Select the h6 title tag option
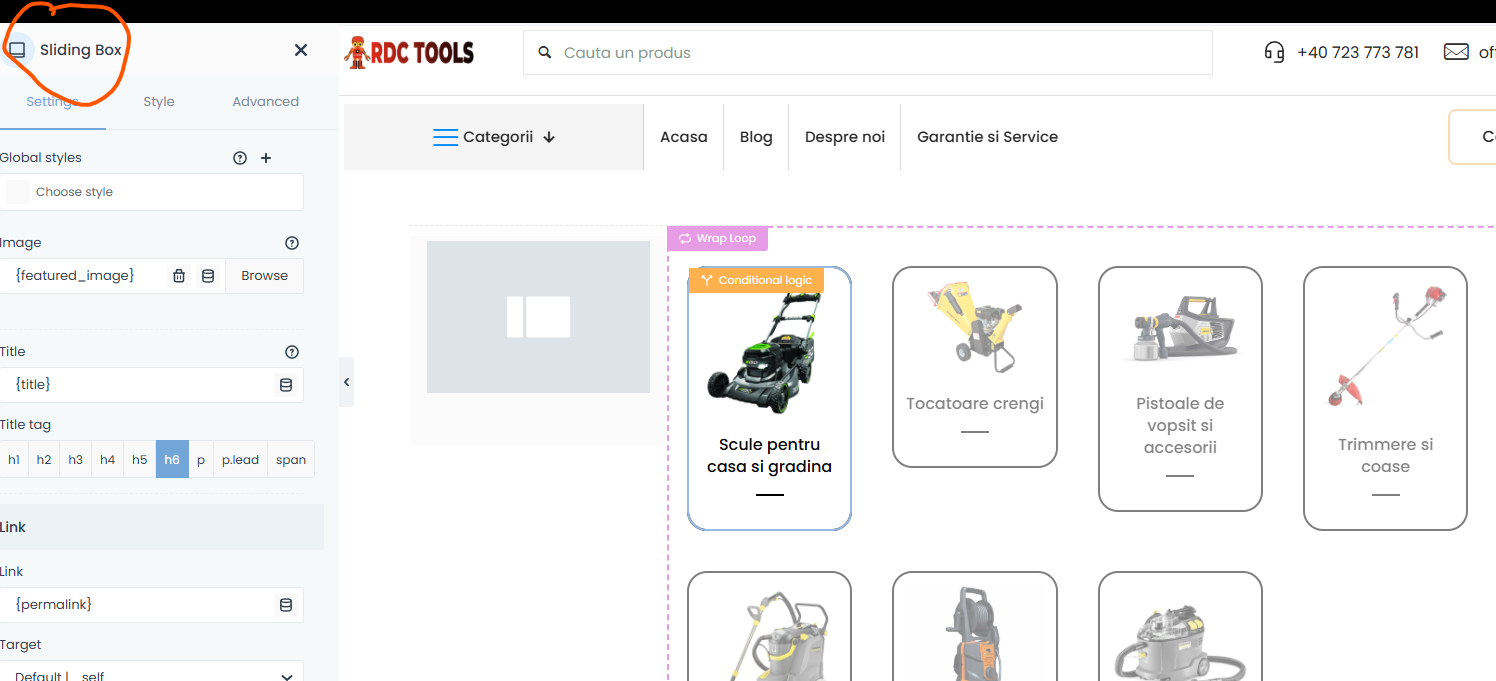Viewport: 1496px width, 681px height. [x=172, y=460]
